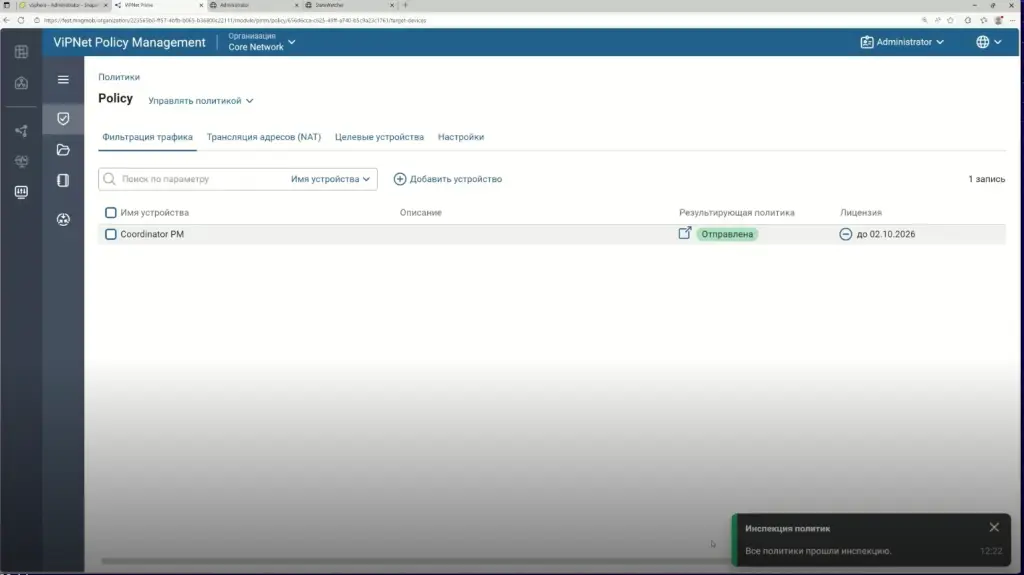
Task: Check the Coordinator PM row checkbox
Action: (x=111, y=234)
